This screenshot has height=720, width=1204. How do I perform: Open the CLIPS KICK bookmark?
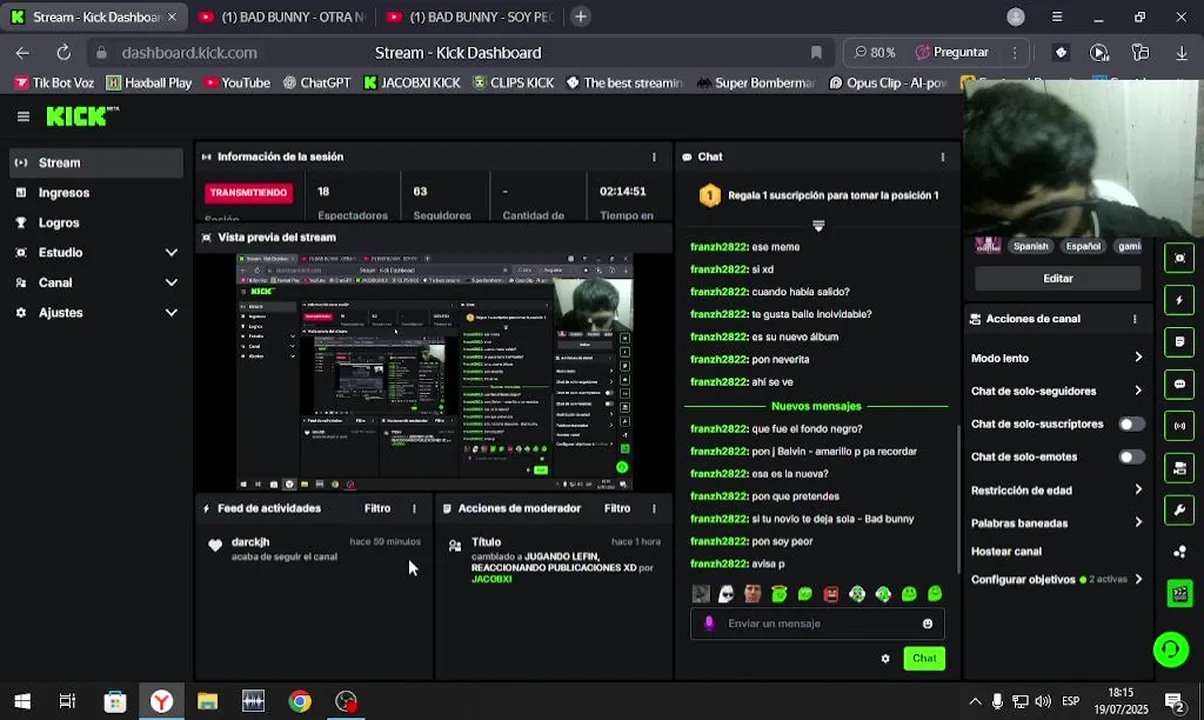513,83
